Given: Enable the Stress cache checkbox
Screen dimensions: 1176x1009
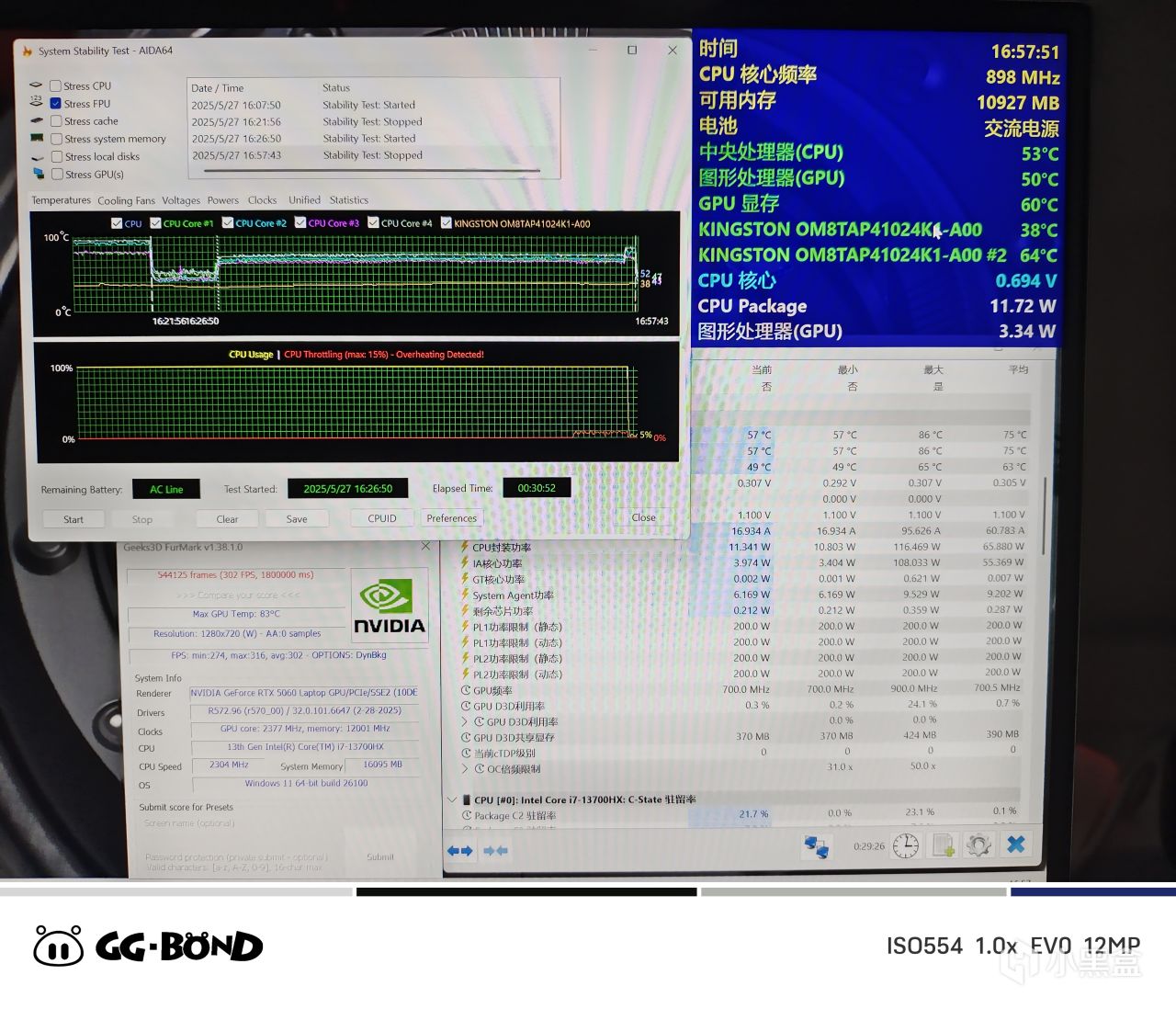Looking at the screenshot, I should 56,120.
